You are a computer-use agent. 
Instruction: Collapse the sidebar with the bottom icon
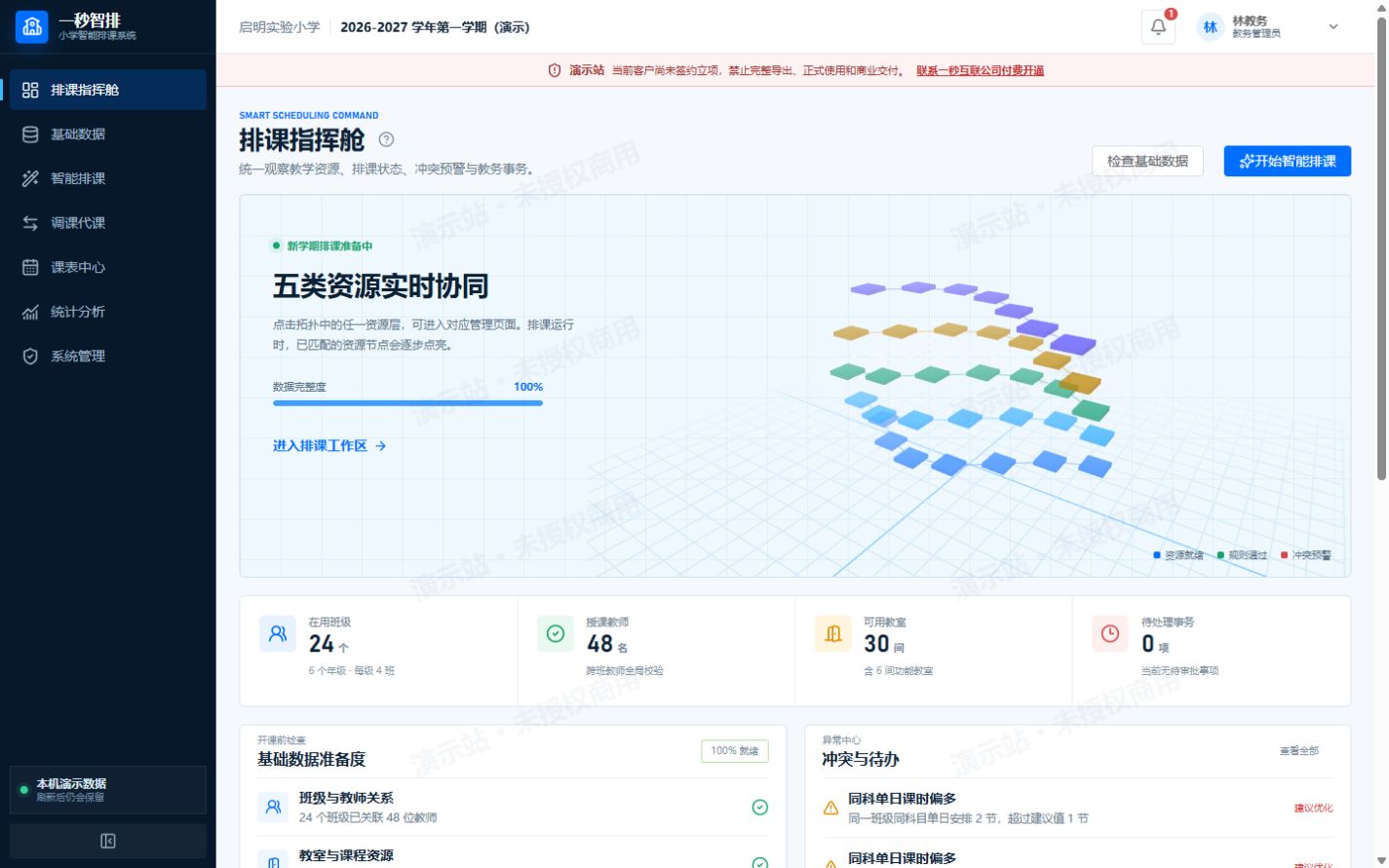[108, 841]
